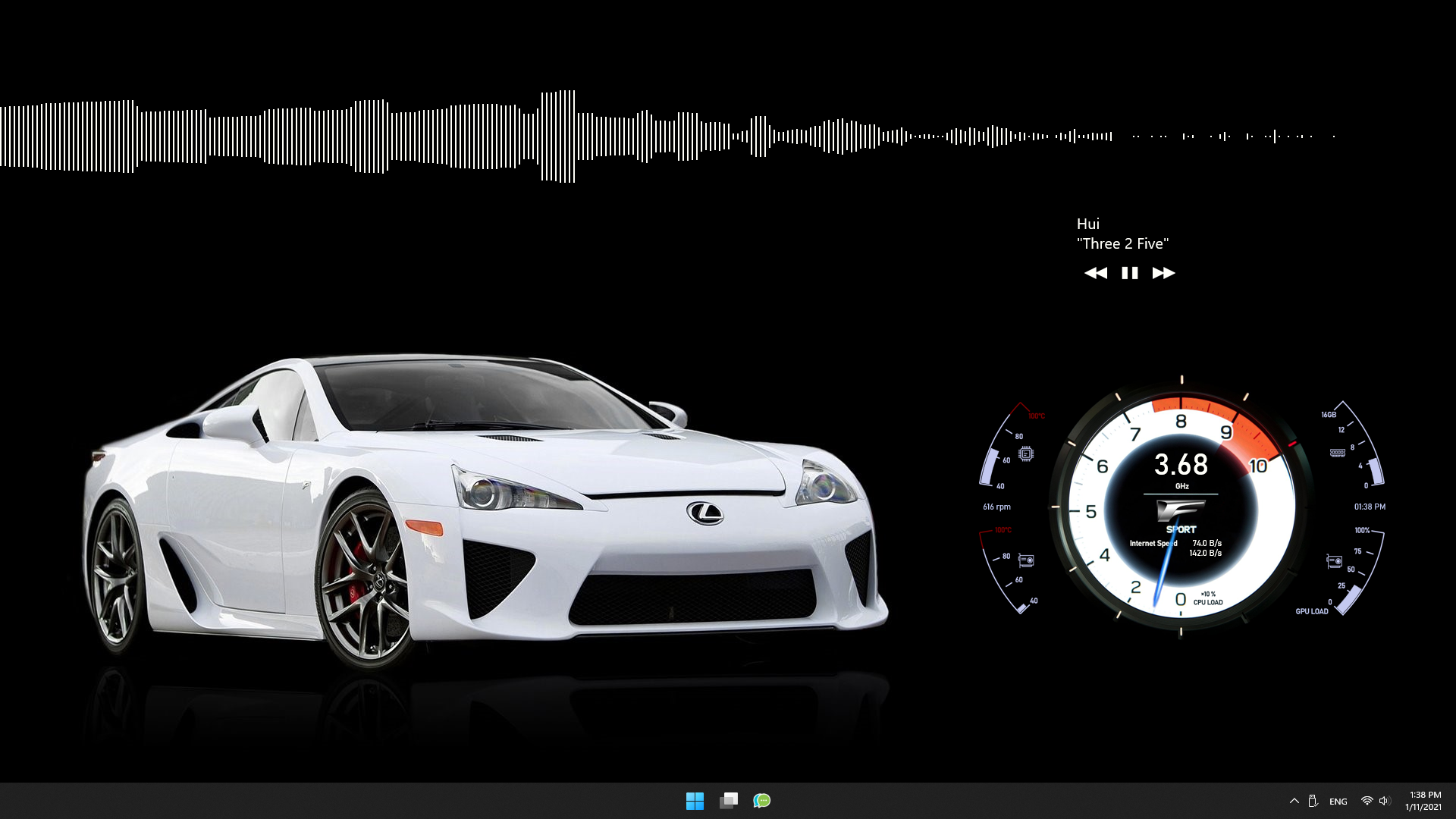Click the Internet Speed readout on the gauge
Image resolution: width=1456 pixels, height=819 pixels.
click(1156, 544)
